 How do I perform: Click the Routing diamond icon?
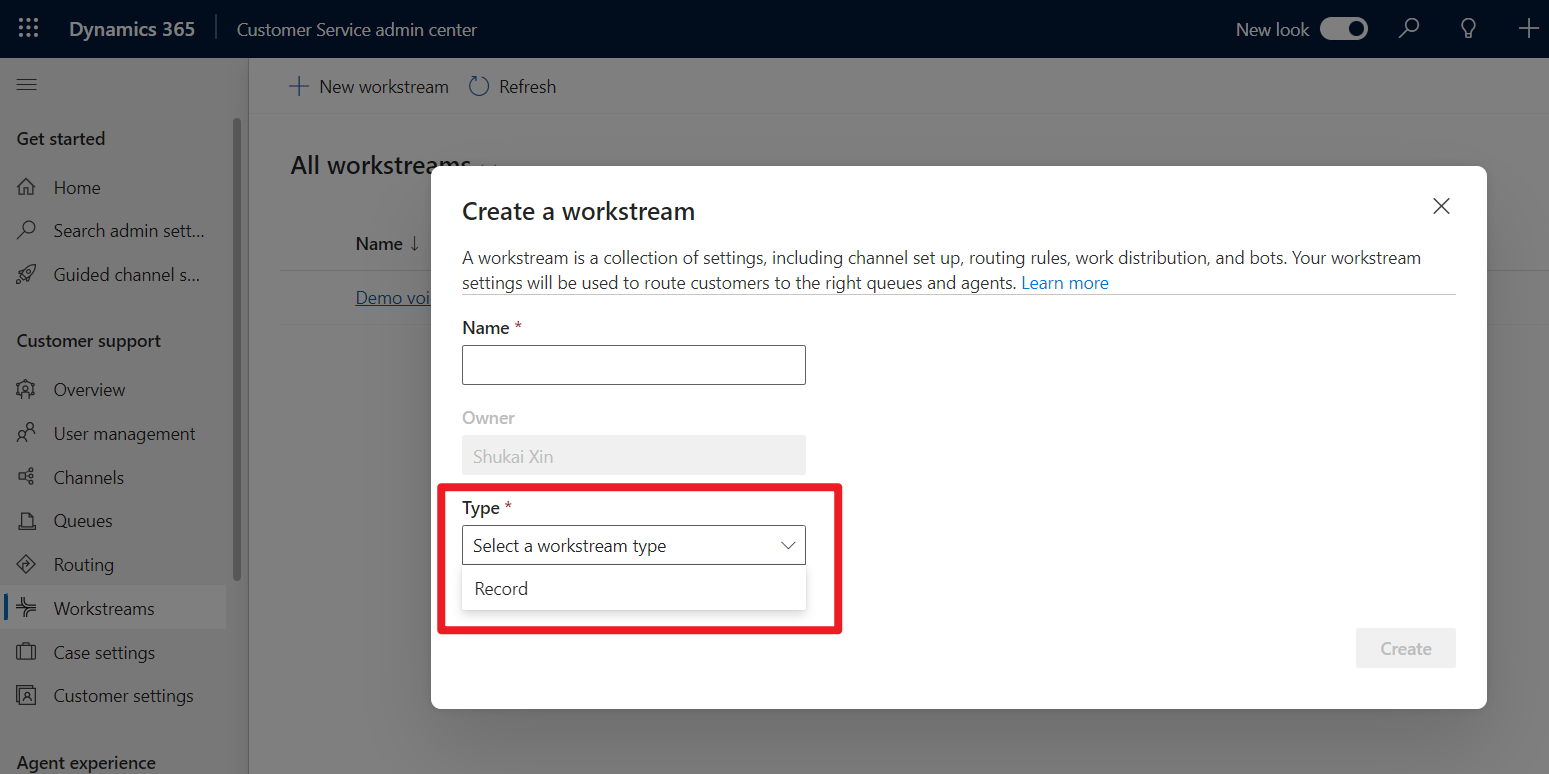pyautogui.click(x=27, y=565)
